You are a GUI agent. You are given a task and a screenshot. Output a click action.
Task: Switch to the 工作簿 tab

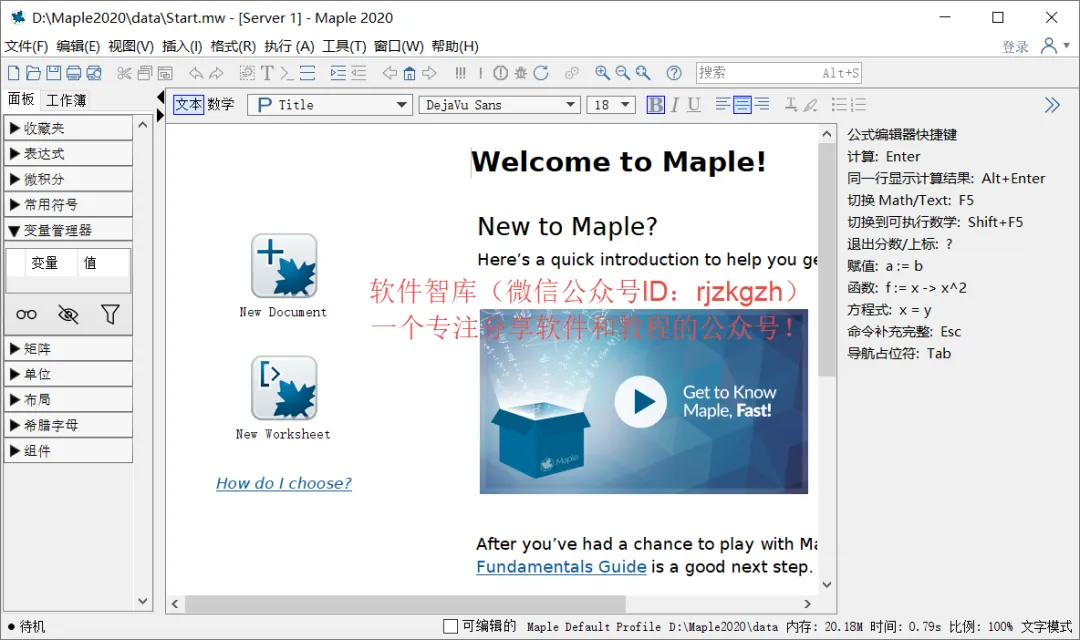pyautogui.click(x=66, y=101)
